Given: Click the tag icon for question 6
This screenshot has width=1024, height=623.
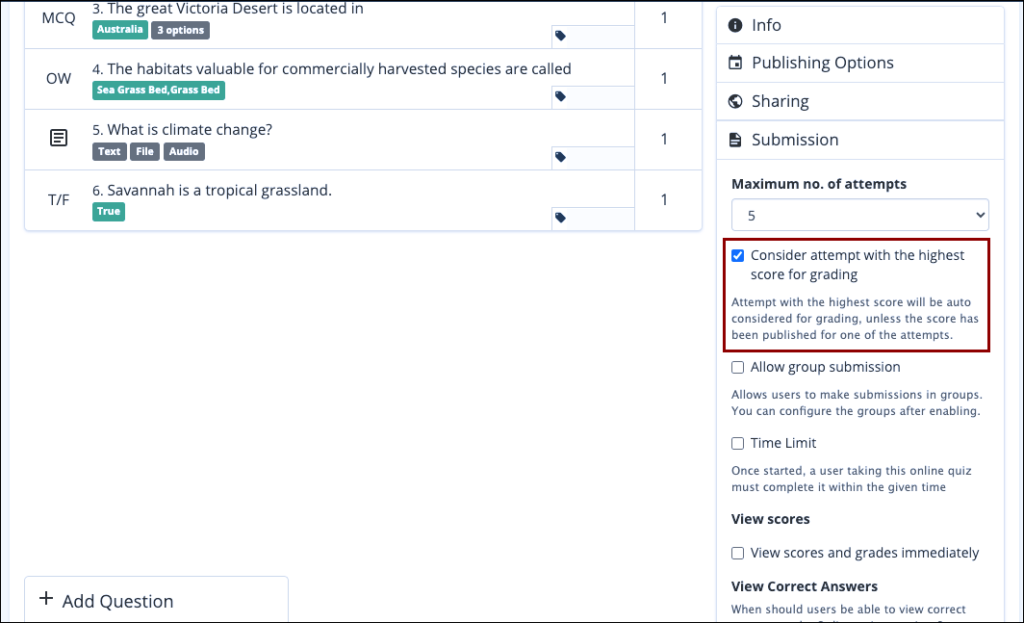Looking at the screenshot, I should pos(560,218).
